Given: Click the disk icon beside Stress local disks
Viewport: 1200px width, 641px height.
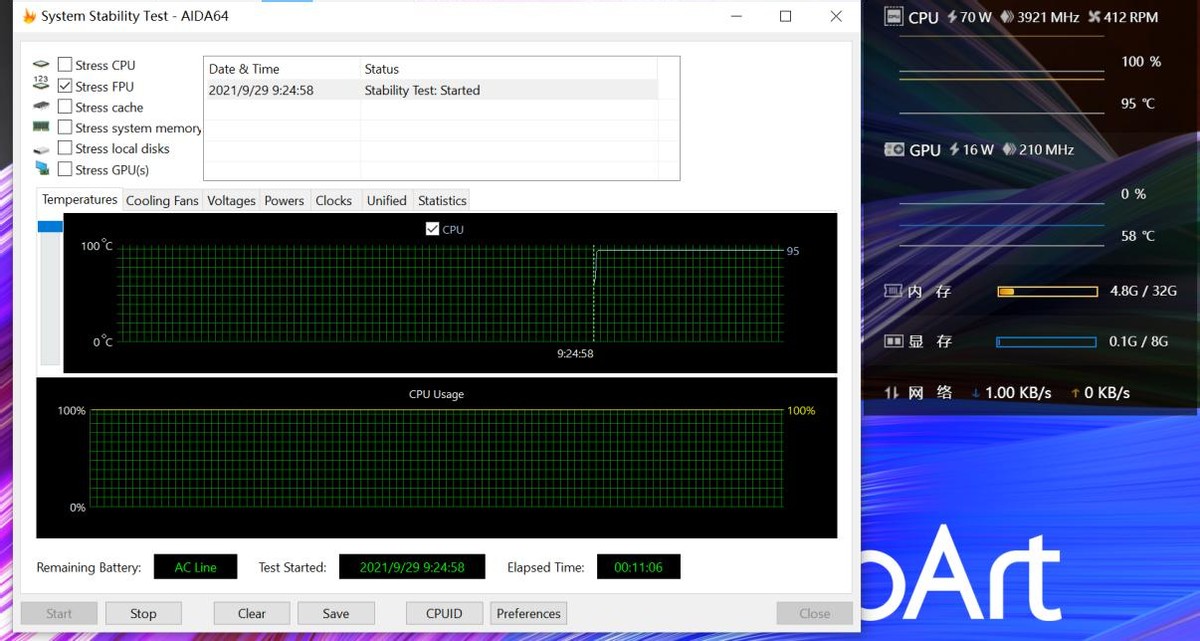Looking at the screenshot, I should [41, 149].
